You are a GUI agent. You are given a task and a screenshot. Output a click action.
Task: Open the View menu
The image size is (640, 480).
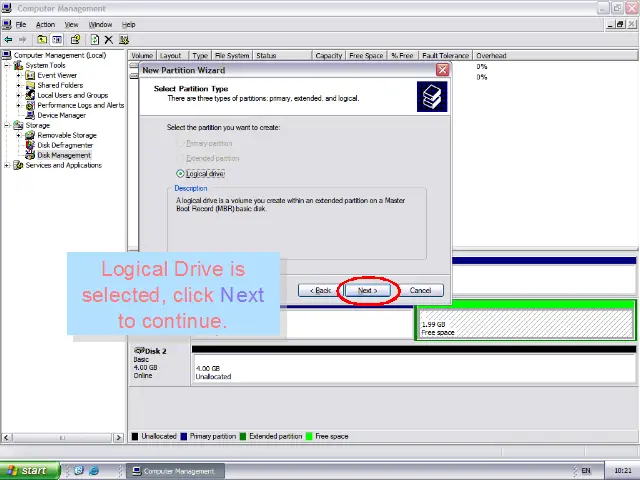pos(71,24)
